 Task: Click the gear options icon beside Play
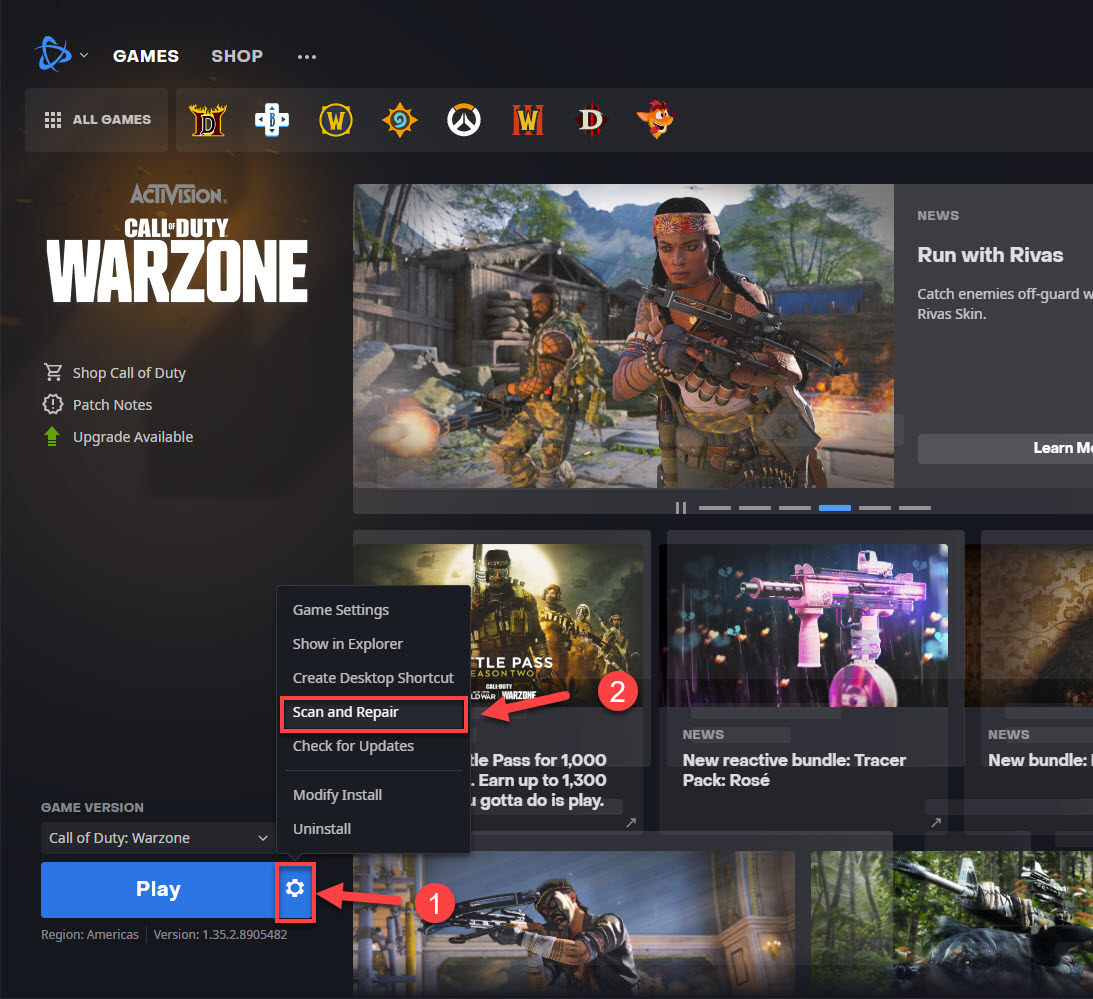(295, 889)
